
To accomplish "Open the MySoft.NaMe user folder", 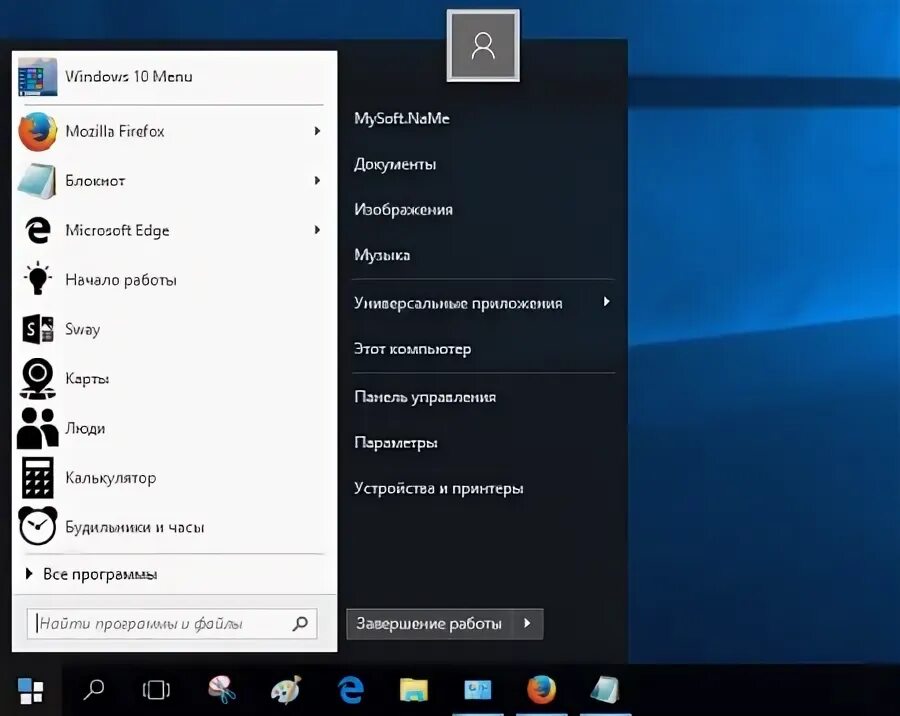I will tap(402, 118).
